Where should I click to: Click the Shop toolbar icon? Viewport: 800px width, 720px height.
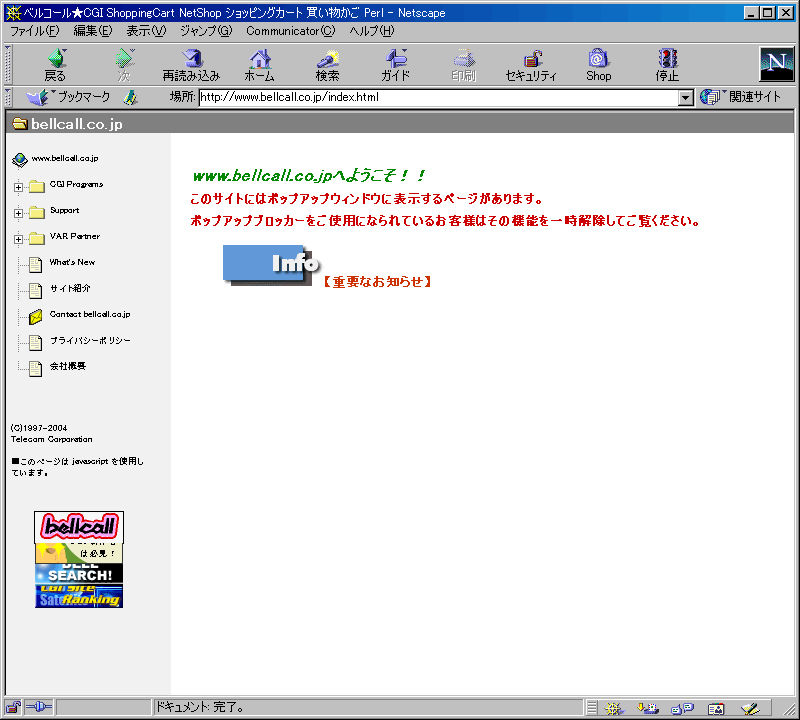tap(598, 65)
